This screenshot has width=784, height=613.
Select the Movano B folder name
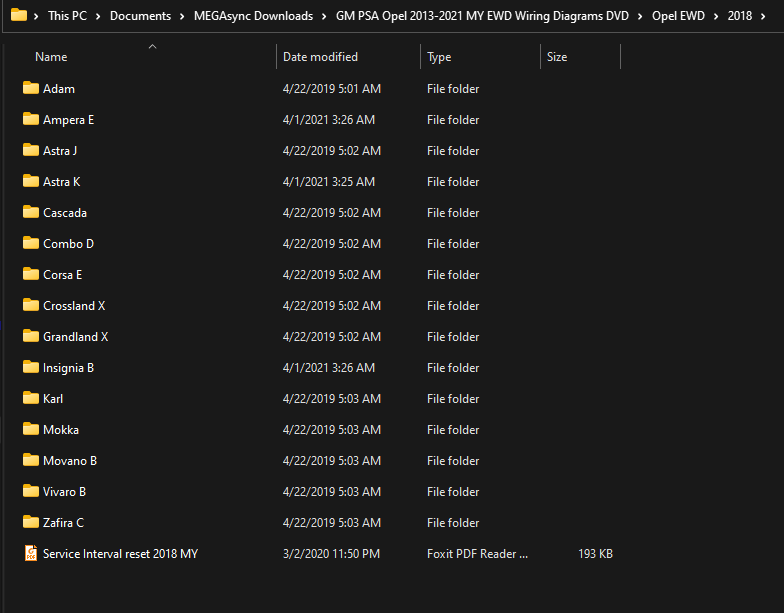(70, 460)
